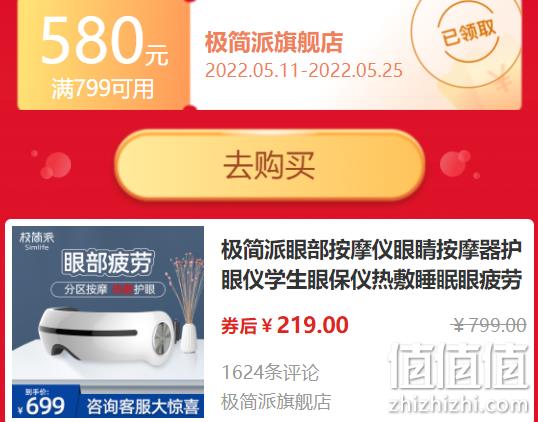This screenshot has width=538, height=422.
Task: Click coupon store name 极简派旗舰店
Action: pyautogui.click(x=274, y=43)
